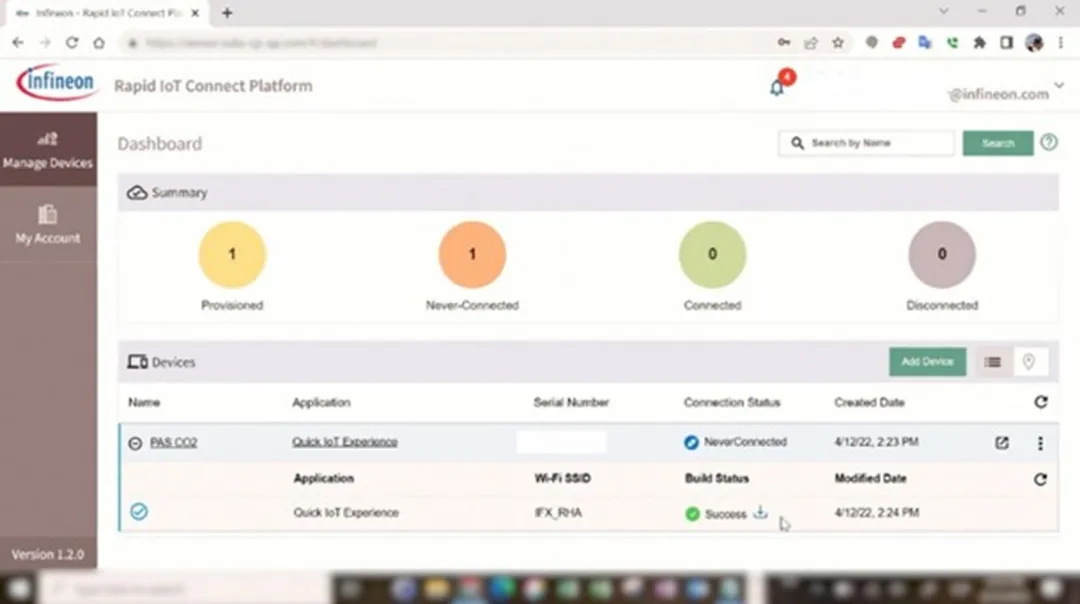
Task: Click the browser address bar
Action: pyautogui.click(x=448, y=43)
